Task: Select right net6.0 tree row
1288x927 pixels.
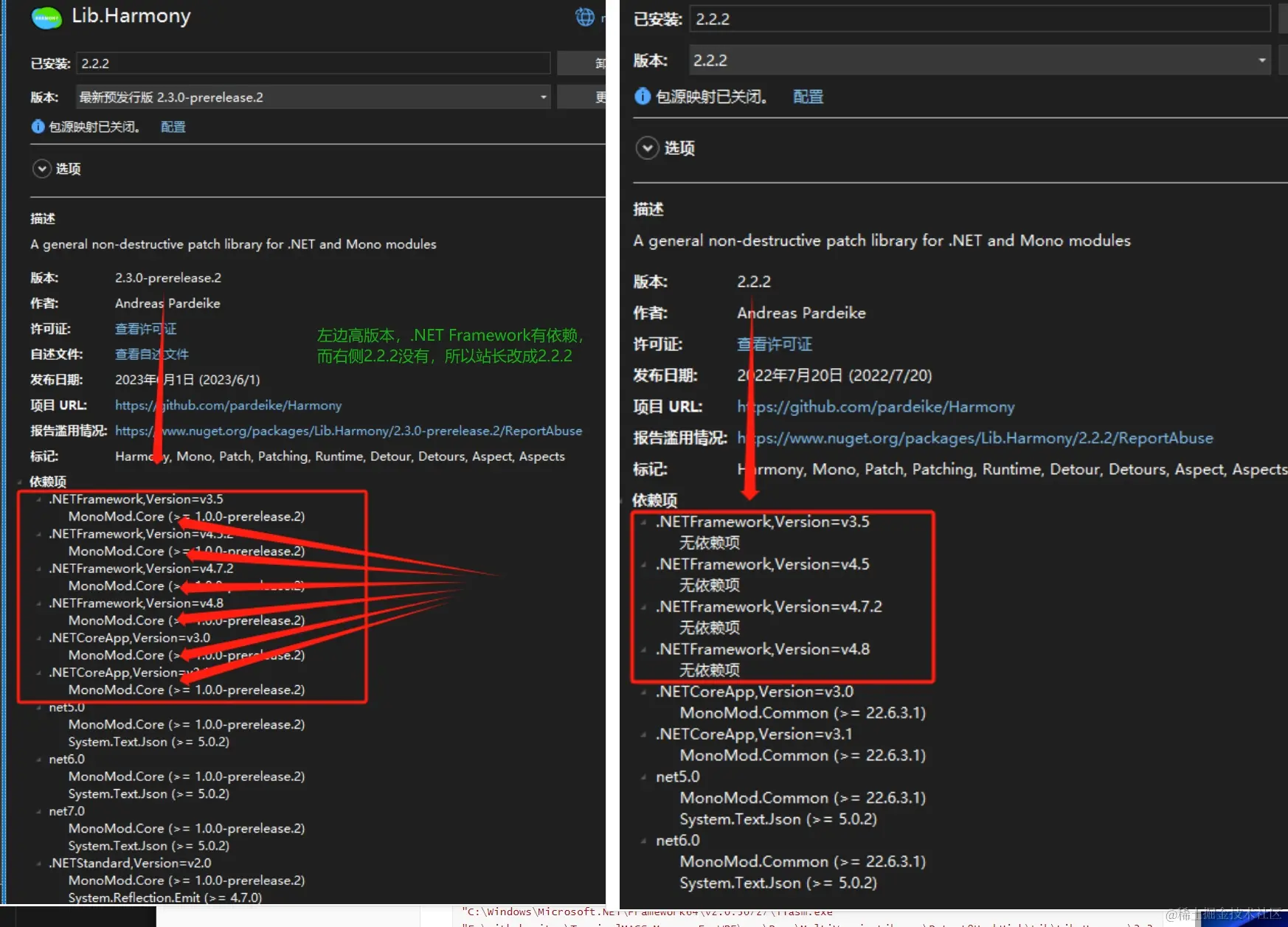Action: point(678,840)
